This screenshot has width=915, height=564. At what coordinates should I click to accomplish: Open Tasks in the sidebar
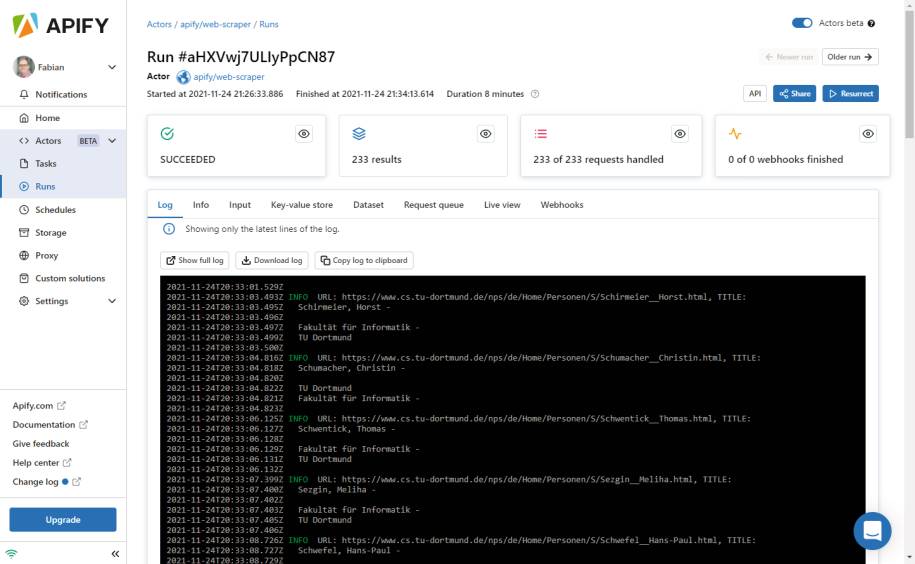point(46,163)
